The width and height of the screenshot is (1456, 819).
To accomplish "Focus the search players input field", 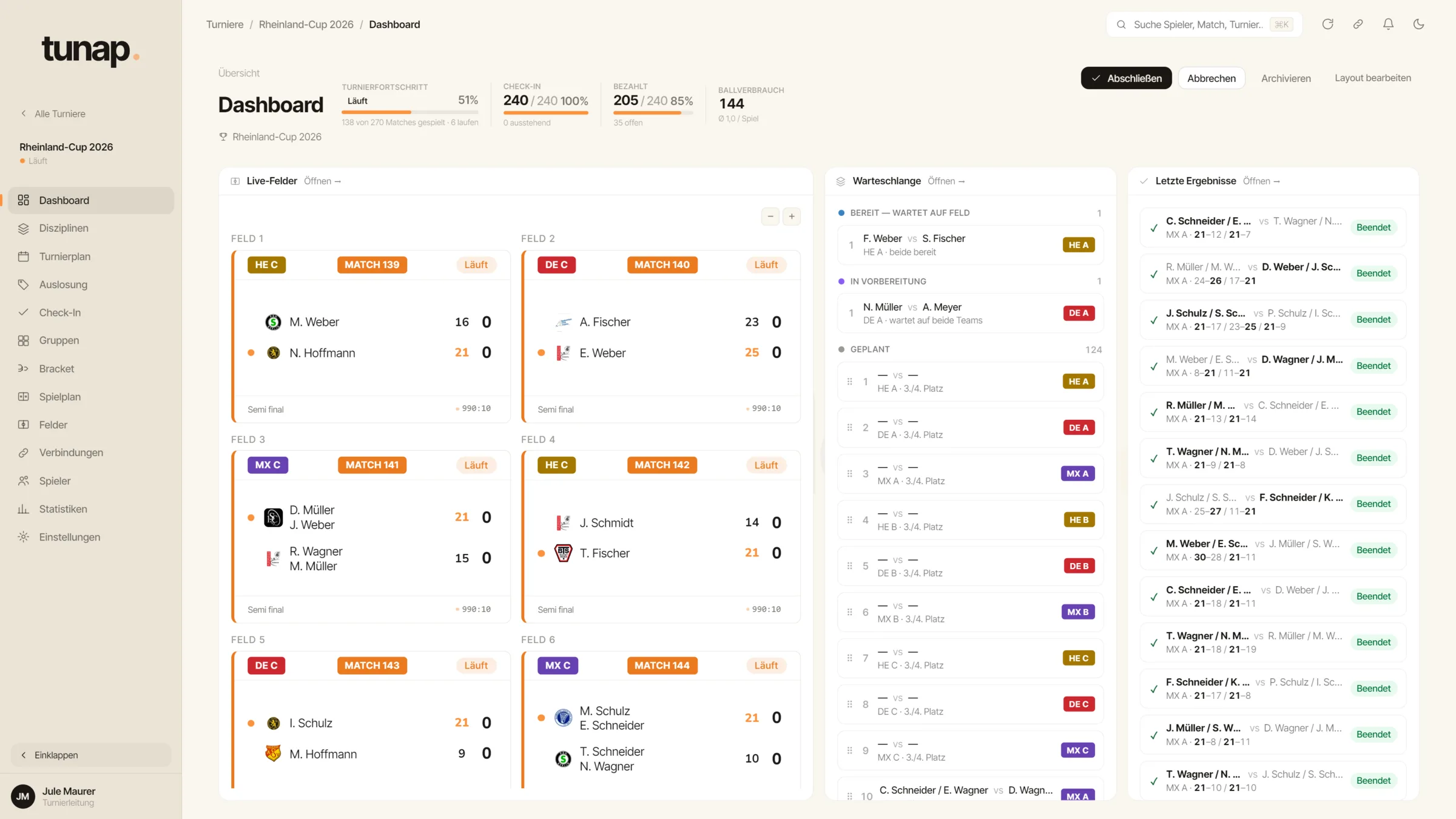I will click(1204, 24).
